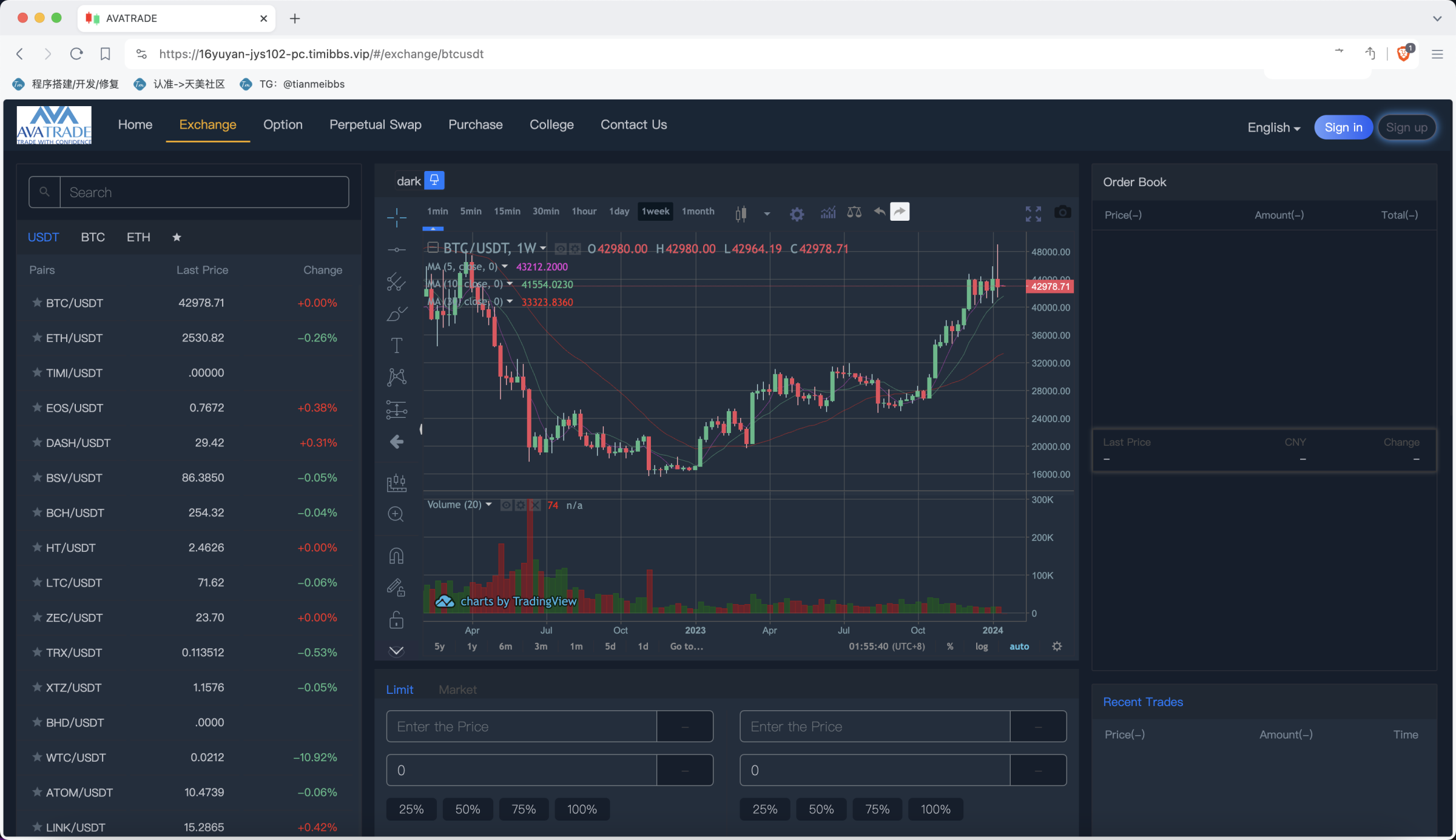The image size is (1456, 840).
Task: Toggle log scale on chart
Action: click(982, 647)
